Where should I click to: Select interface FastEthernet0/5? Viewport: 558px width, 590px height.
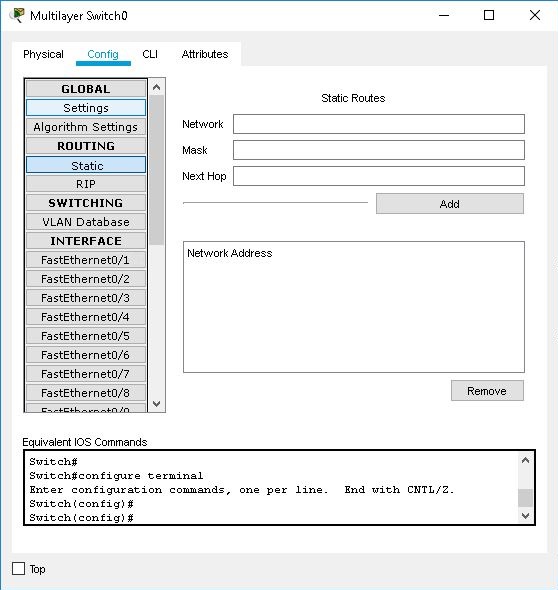[86, 336]
